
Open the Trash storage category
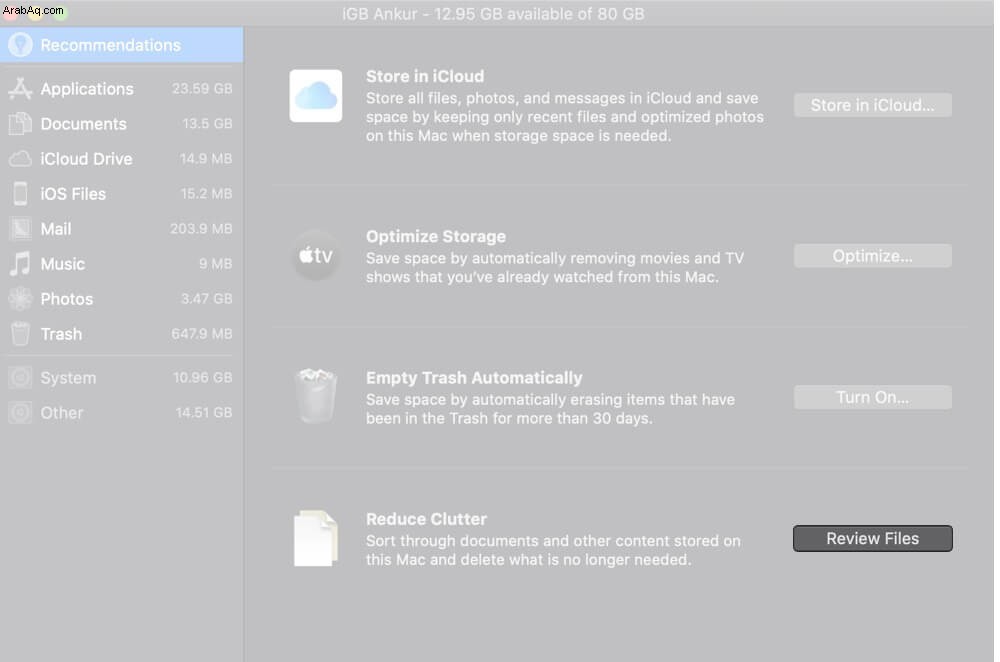pyautogui.click(x=121, y=334)
